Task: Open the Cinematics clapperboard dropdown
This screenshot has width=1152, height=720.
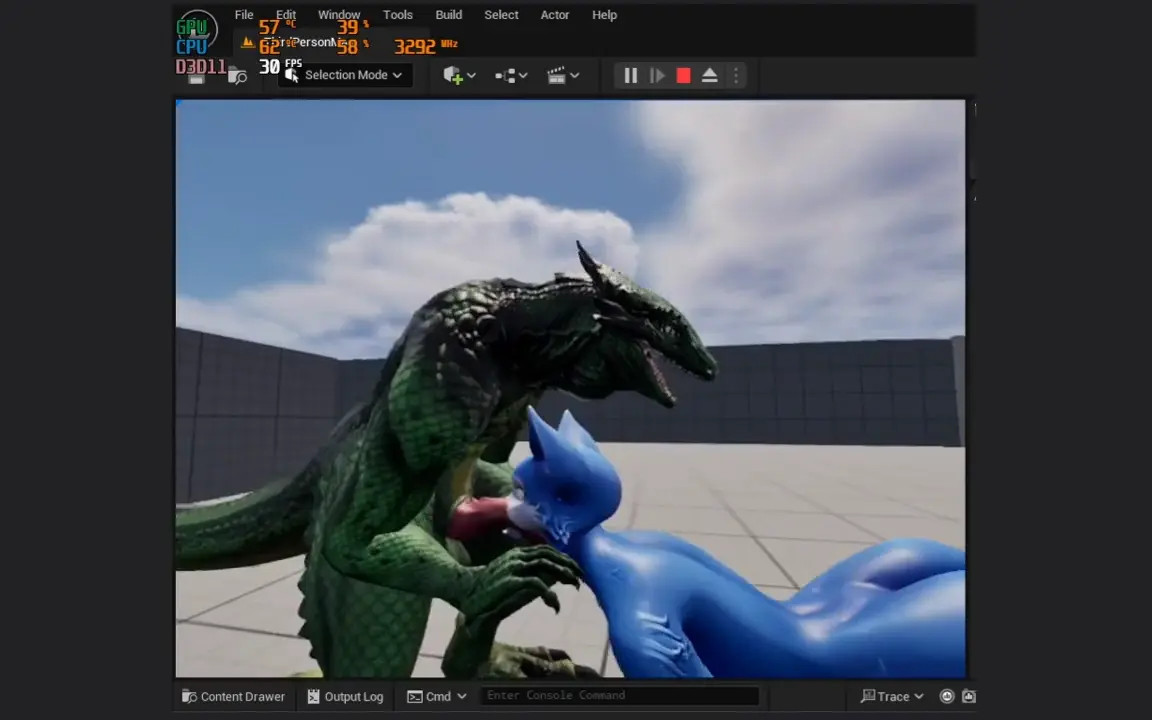Action: [564, 75]
